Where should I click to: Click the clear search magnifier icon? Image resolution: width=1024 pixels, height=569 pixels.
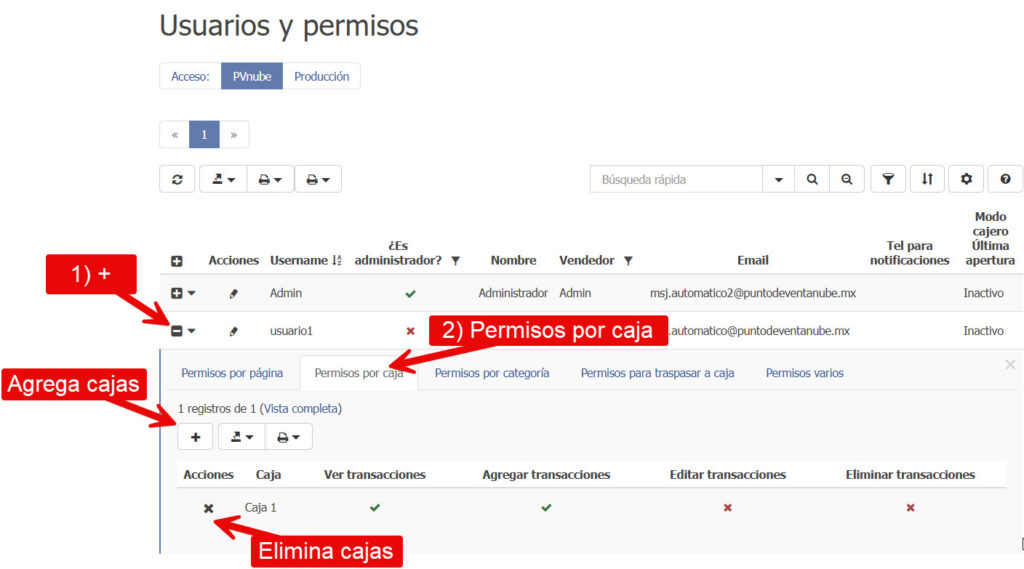click(846, 179)
